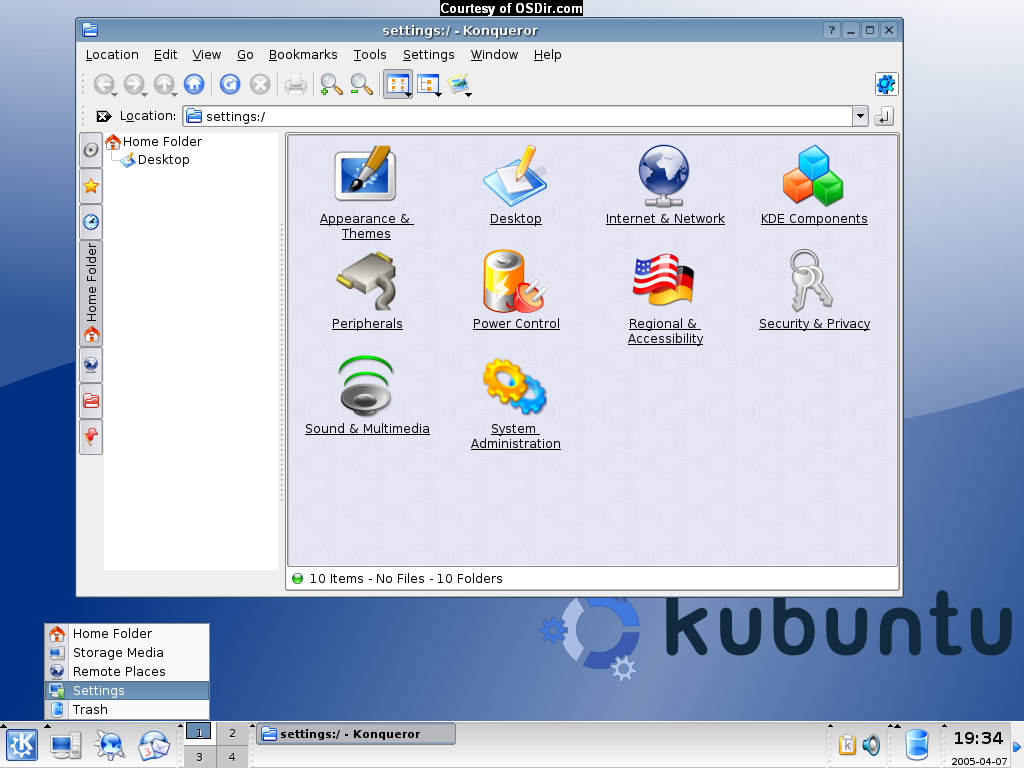Open System Menu computer icon in panel

pyautogui.click(x=66, y=745)
